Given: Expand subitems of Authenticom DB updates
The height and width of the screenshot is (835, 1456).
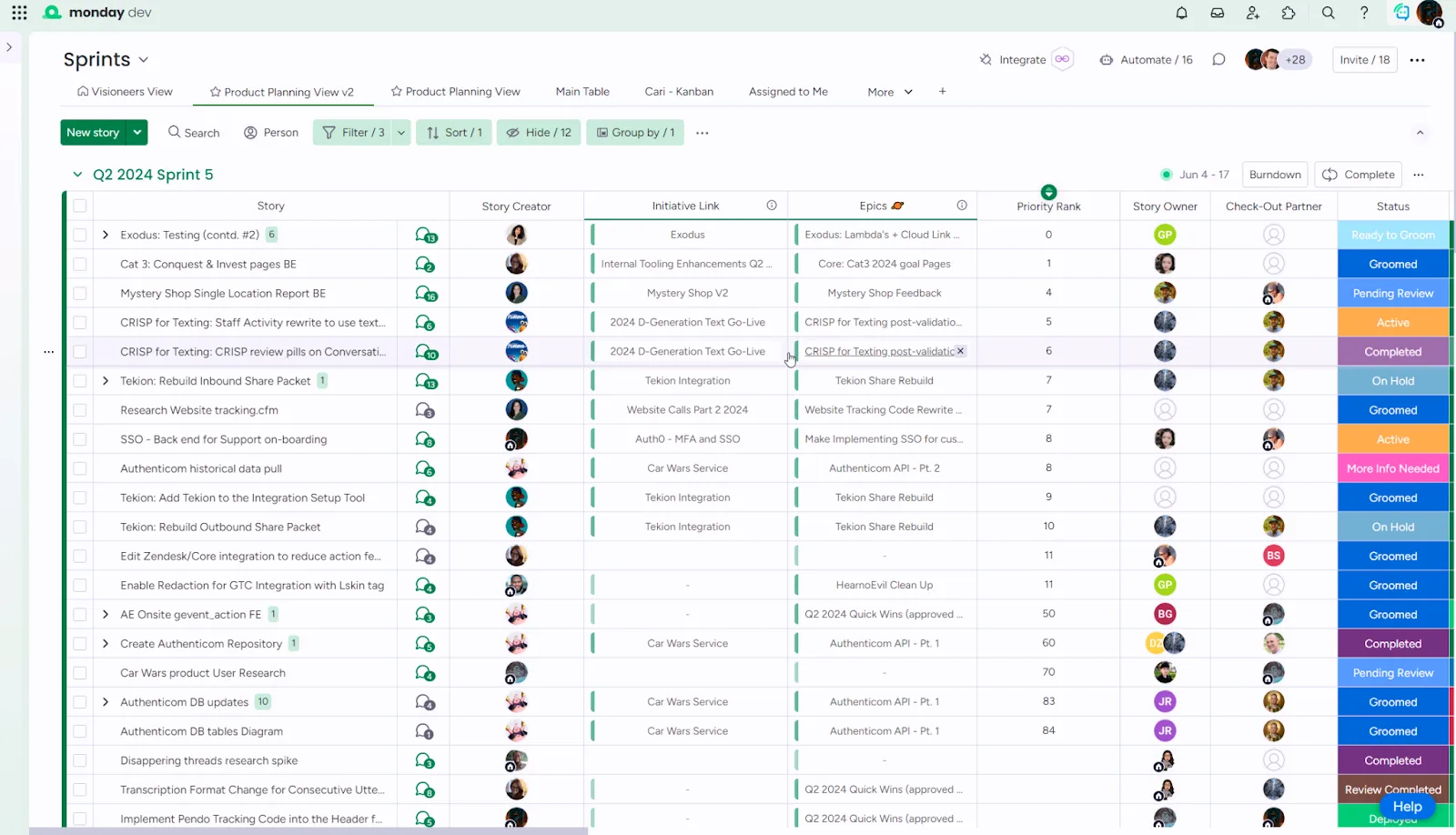Looking at the screenshot, I should (106, 702).
